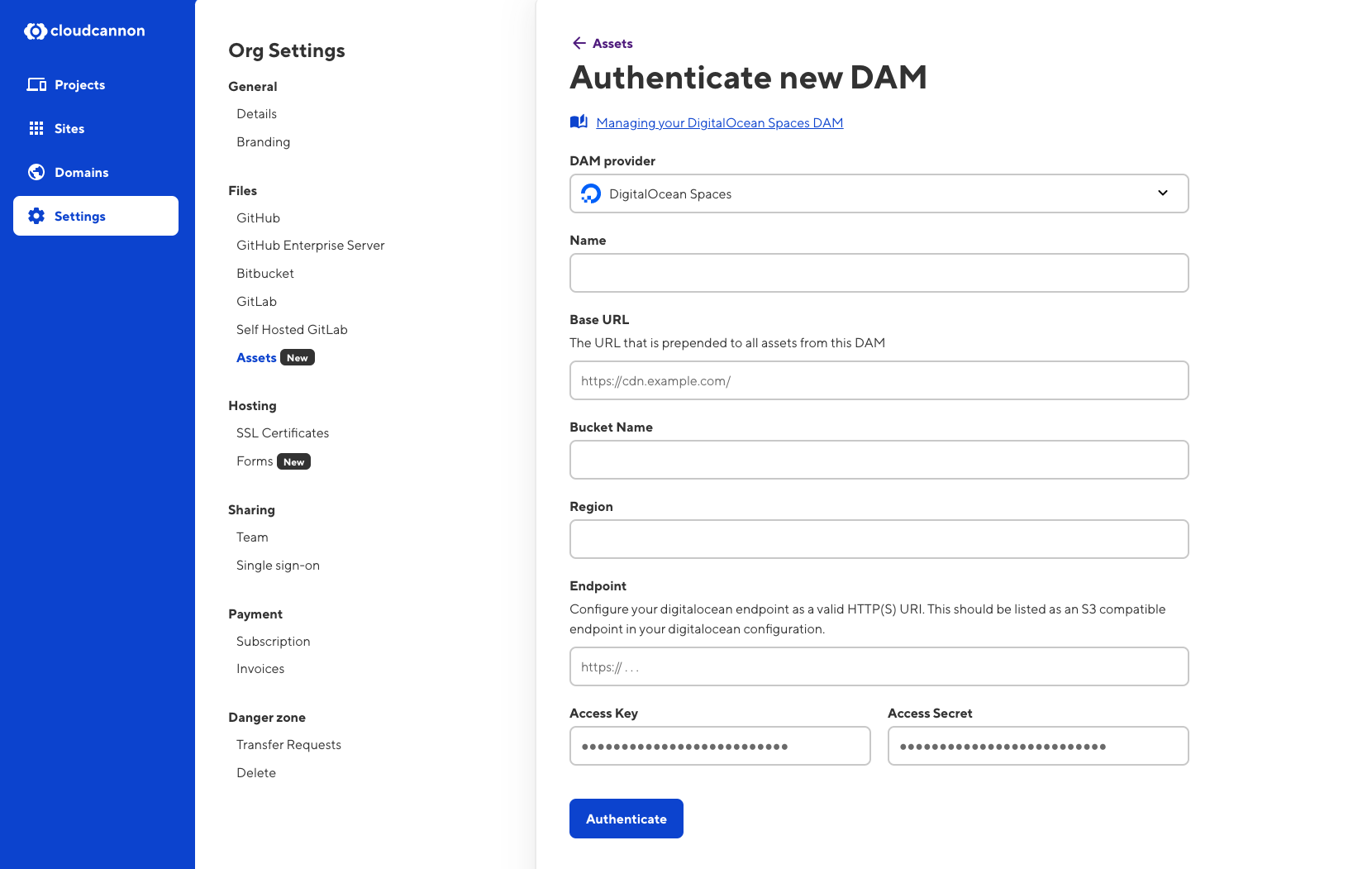Expand the DAM provider dropdown chevron
1372x869 pixels.
1162,193
